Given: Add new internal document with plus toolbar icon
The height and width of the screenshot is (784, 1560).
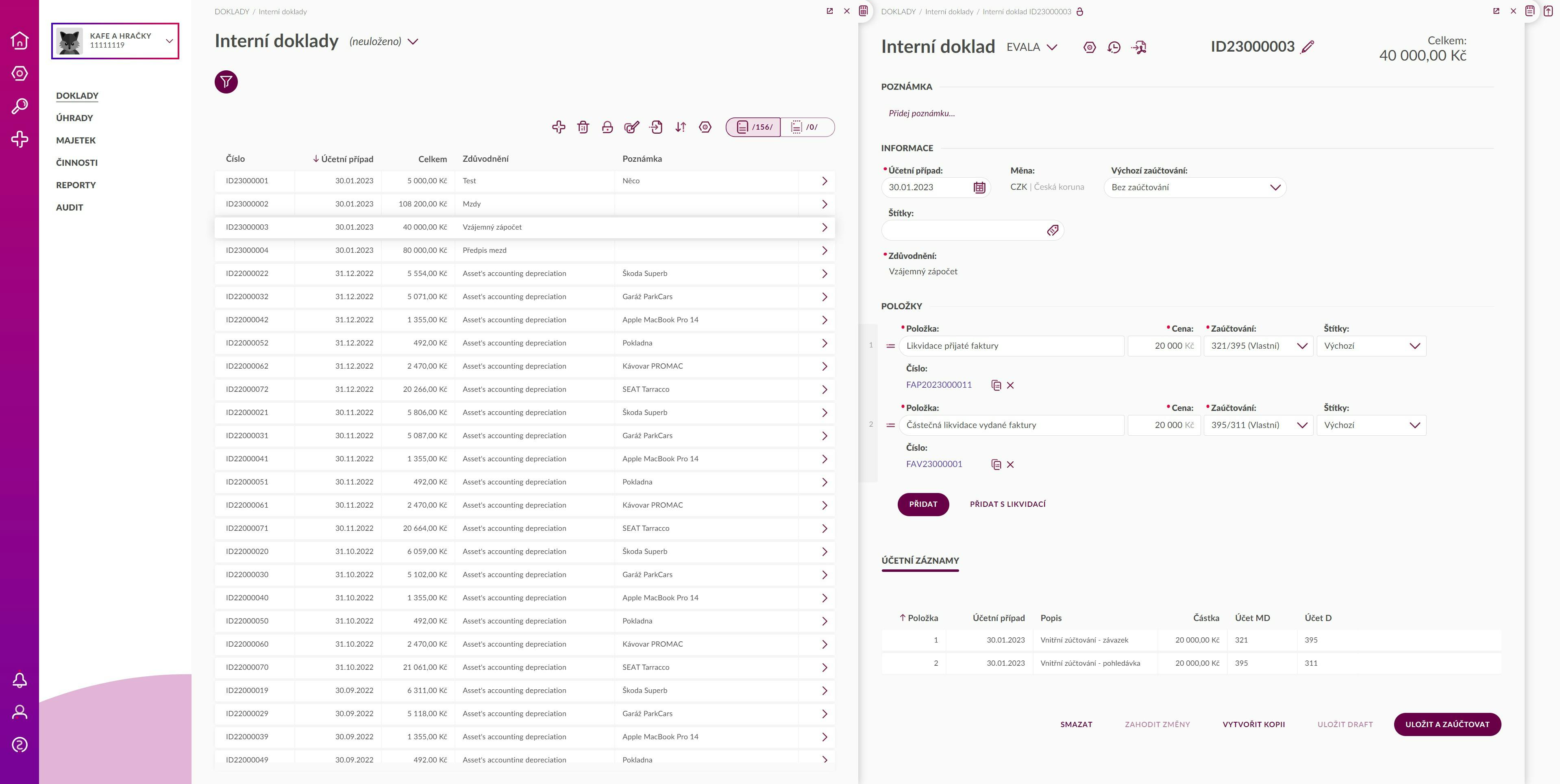Looking at the screenshot, I should (x=558, y=127).
